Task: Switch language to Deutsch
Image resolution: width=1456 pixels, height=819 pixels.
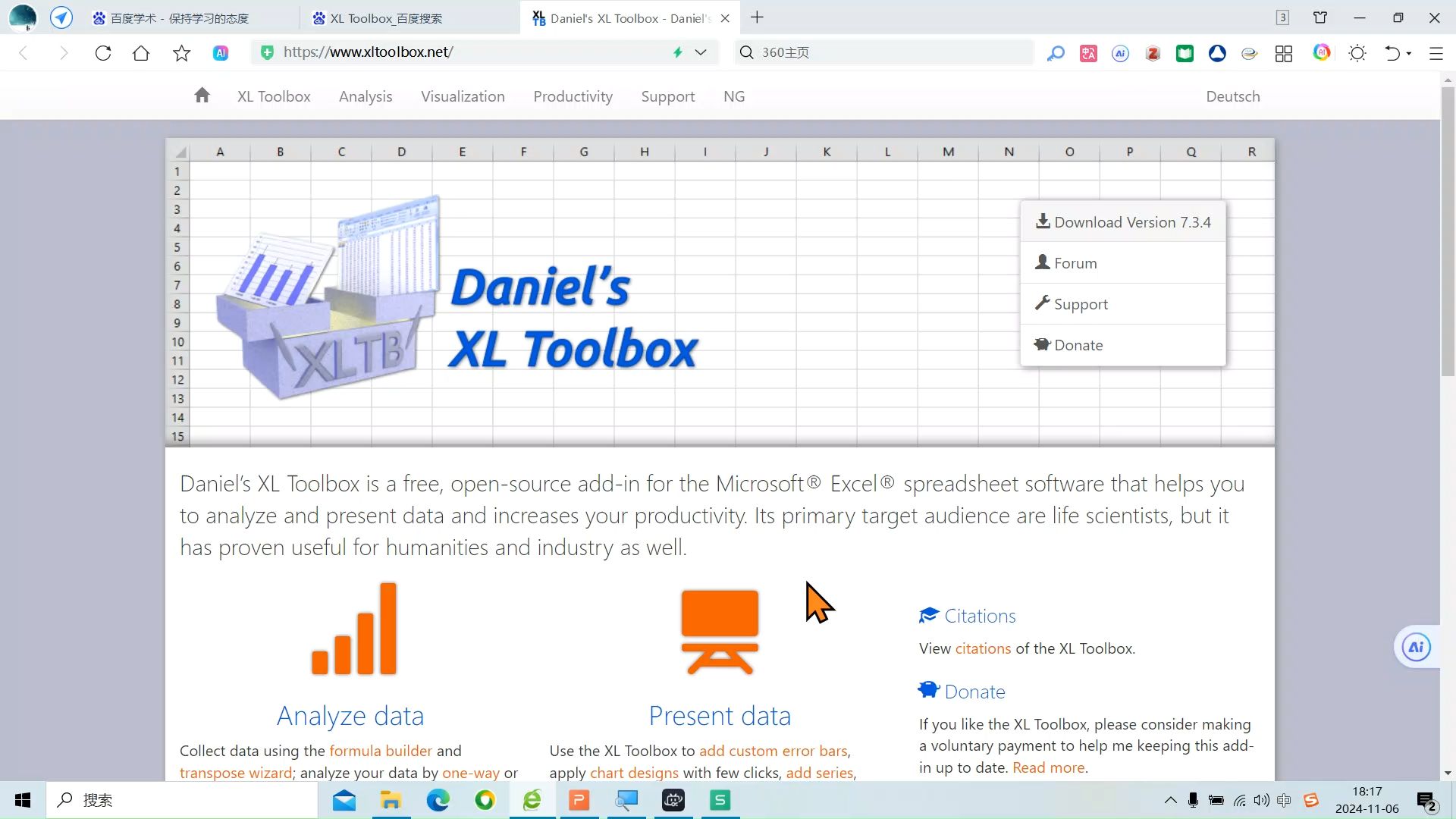Action: 1233,96
